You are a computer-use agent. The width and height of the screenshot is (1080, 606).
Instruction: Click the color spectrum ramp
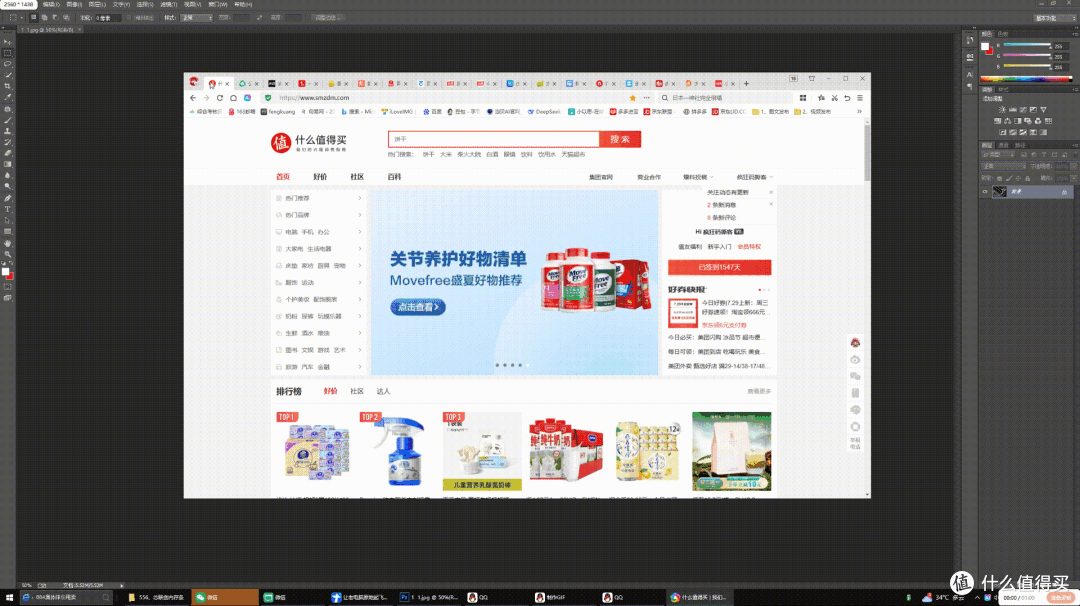click(1026, 79)
